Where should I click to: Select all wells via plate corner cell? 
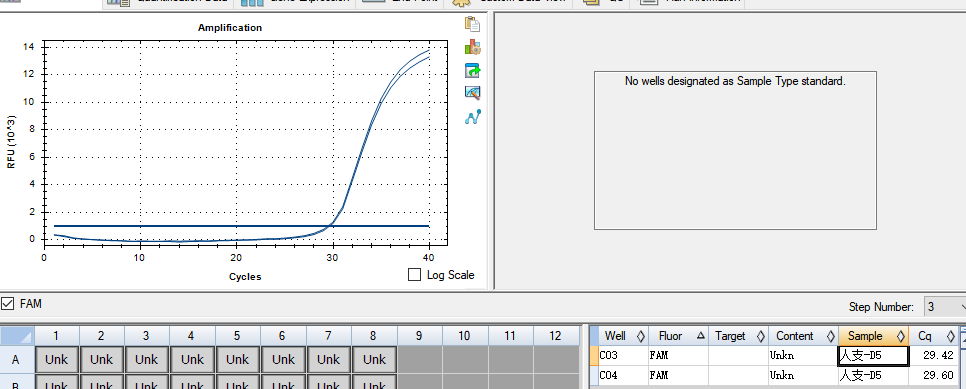pos(17,335)
